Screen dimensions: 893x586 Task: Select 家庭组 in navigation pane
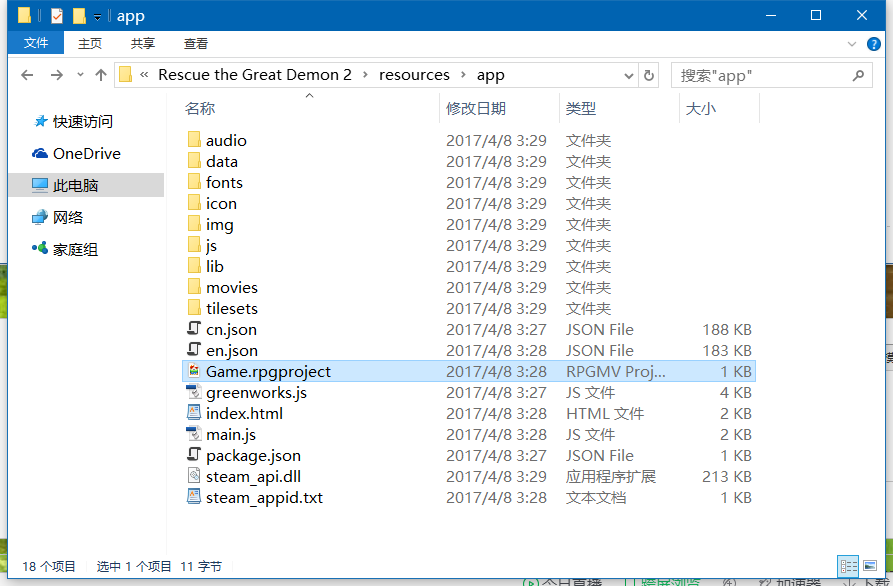point(75,249)
